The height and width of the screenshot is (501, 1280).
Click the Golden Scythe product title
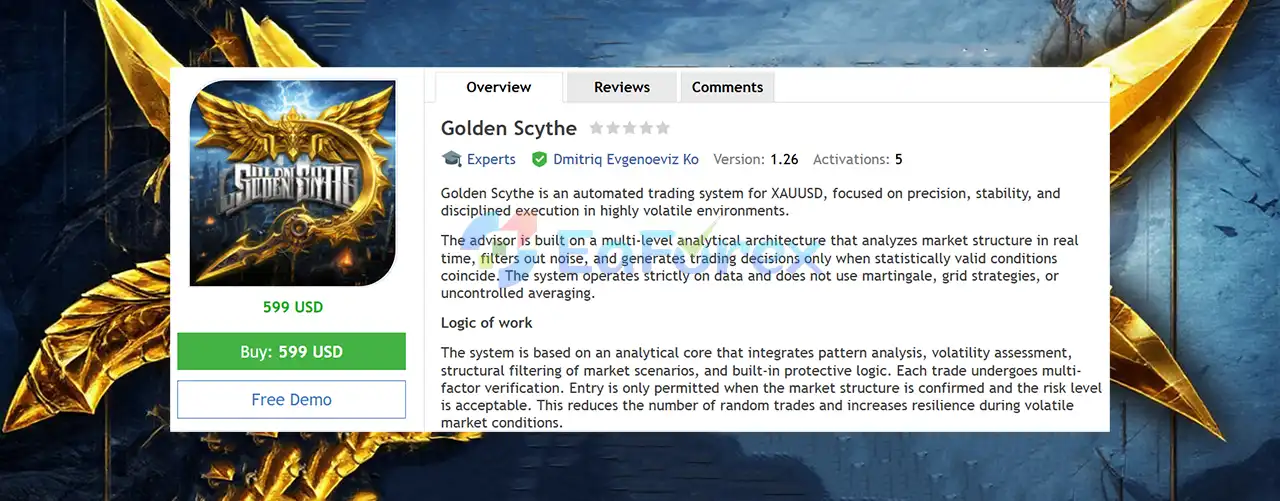click(508, 128)
